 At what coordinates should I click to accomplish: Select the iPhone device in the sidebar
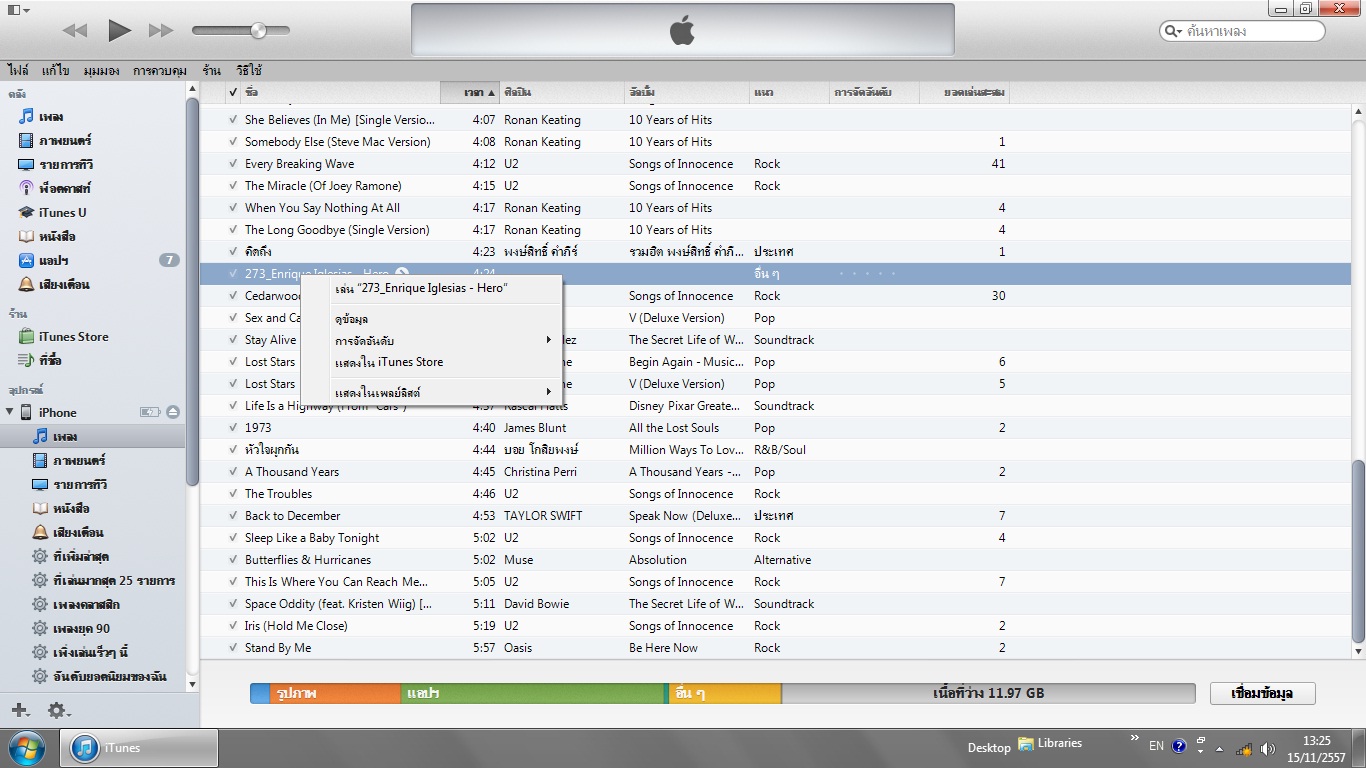coord(57,412)
